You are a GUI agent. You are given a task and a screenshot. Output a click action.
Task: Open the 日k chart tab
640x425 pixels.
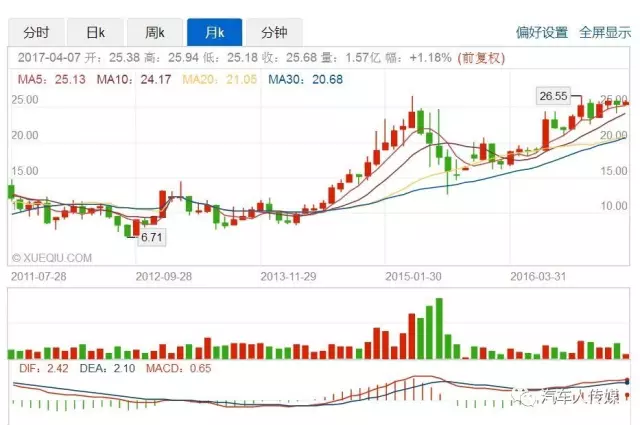[x=96, y=32]
